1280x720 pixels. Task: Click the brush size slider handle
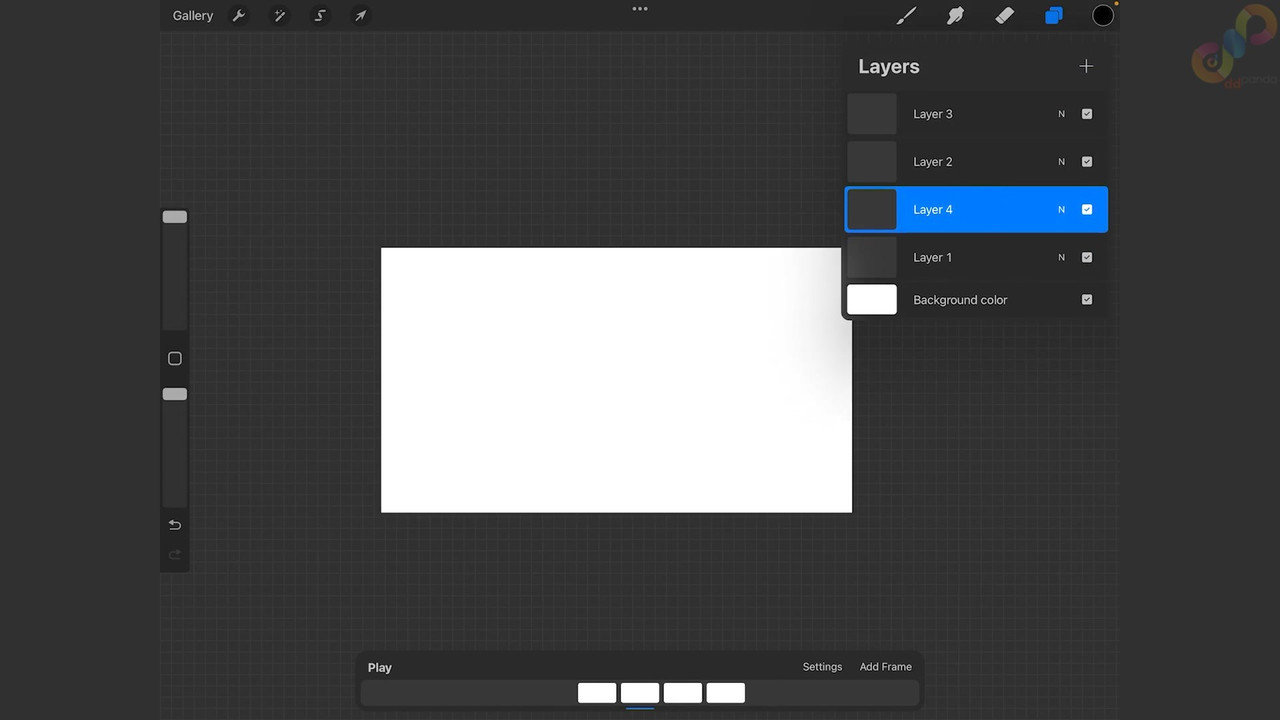pos(175,217)
